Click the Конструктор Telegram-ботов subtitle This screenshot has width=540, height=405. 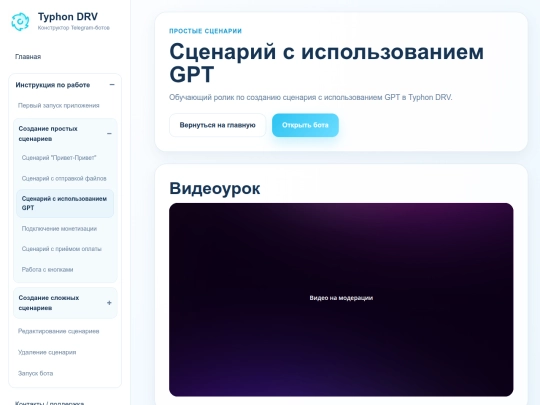(x=74, y=28)
